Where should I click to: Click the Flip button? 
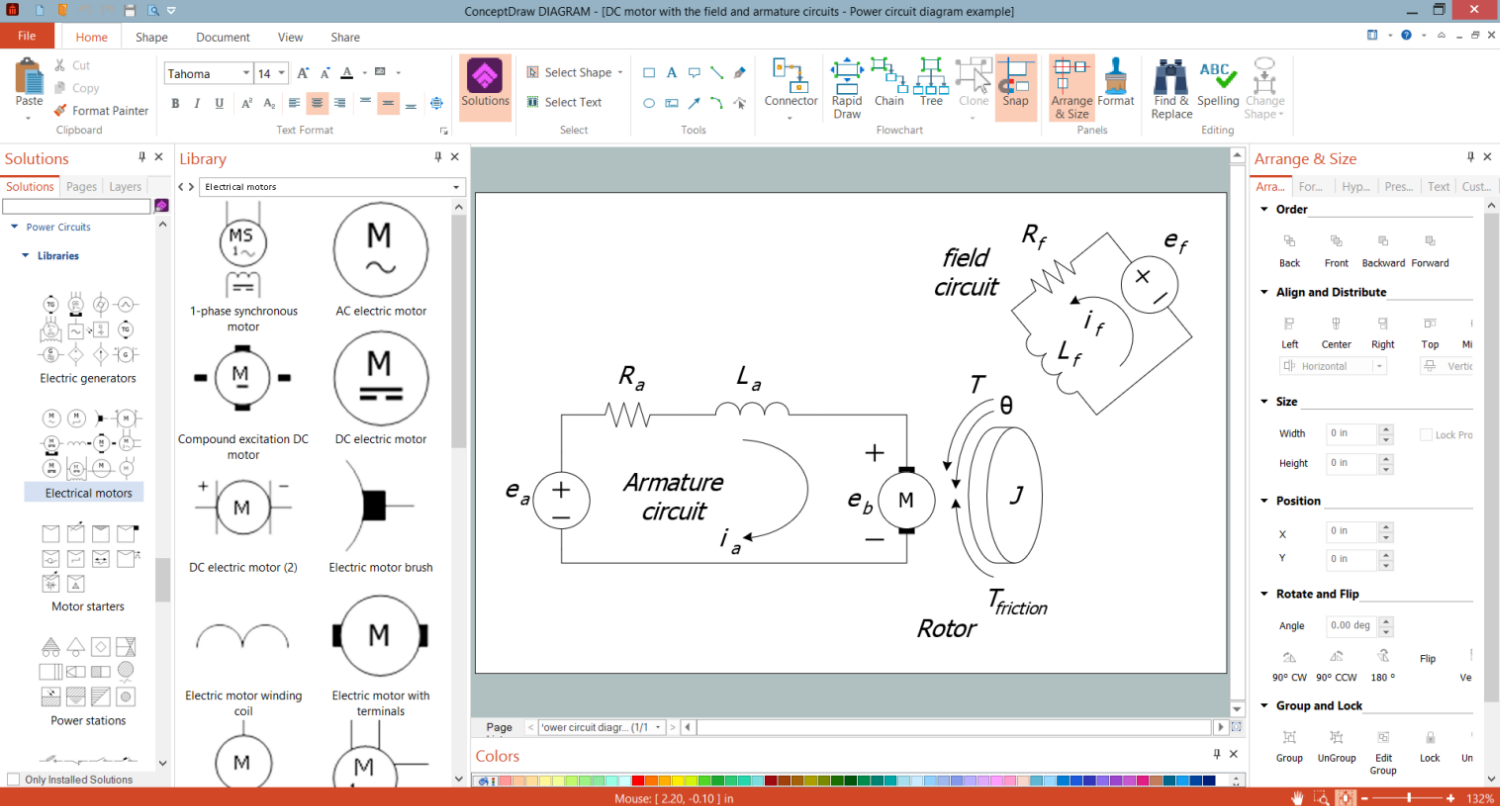1428,659
